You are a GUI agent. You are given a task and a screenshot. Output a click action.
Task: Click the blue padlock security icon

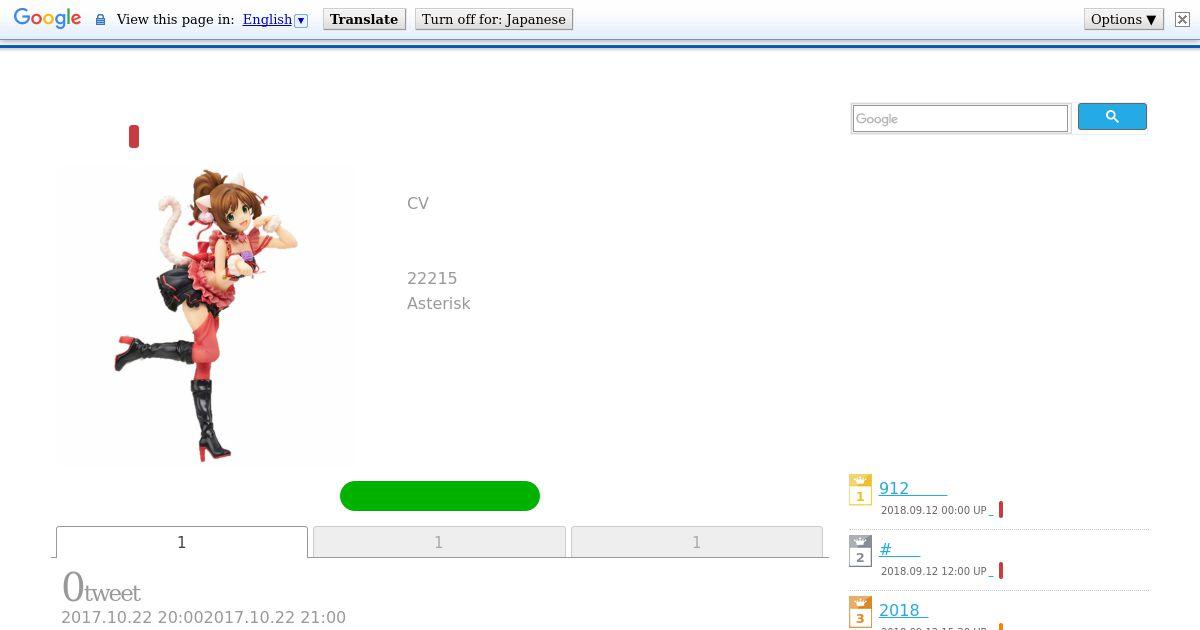pos(100,20)
